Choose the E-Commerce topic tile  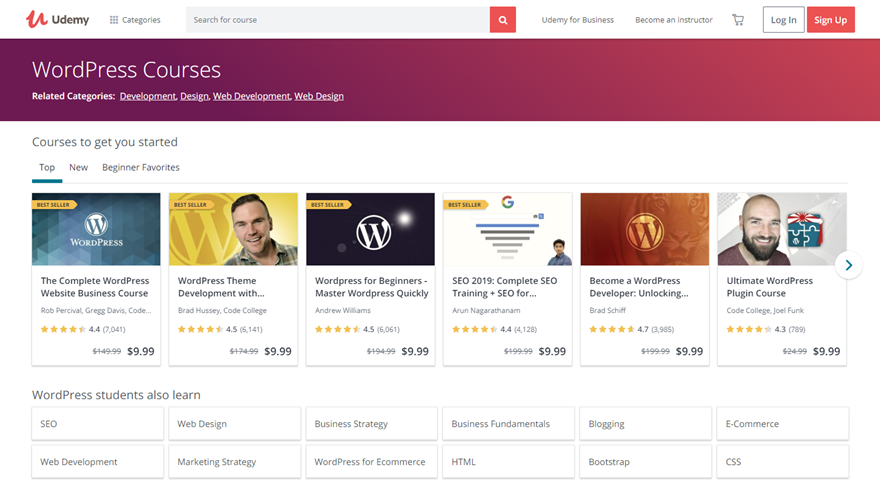(x=782, y=424)
